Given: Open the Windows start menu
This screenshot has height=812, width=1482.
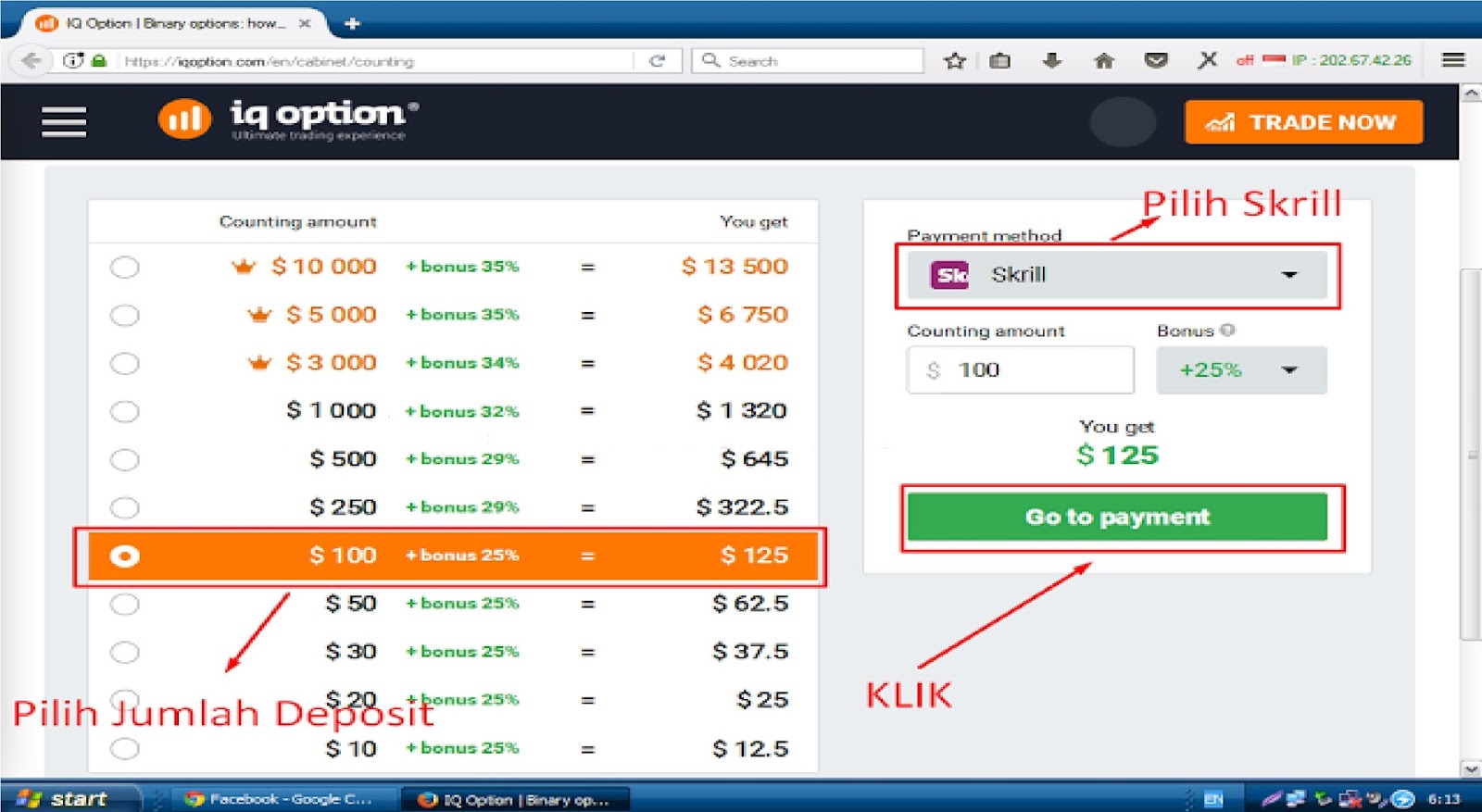Looking at the screenshot, I should point(71,798).
